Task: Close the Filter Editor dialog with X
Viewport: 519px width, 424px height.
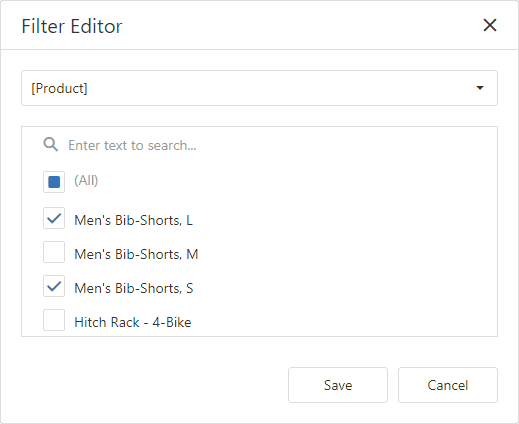Action: click(x=490, y=25)
